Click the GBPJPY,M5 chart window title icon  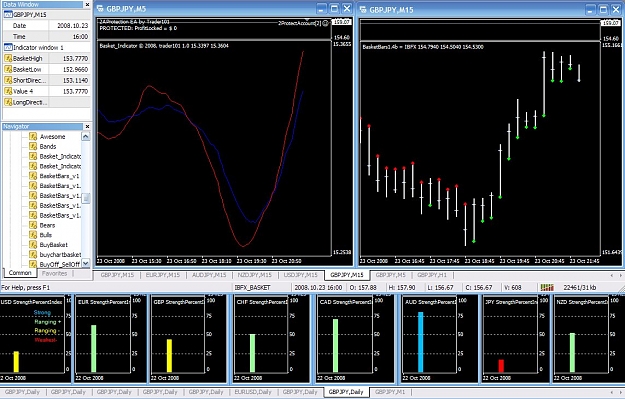click(100, 8)
